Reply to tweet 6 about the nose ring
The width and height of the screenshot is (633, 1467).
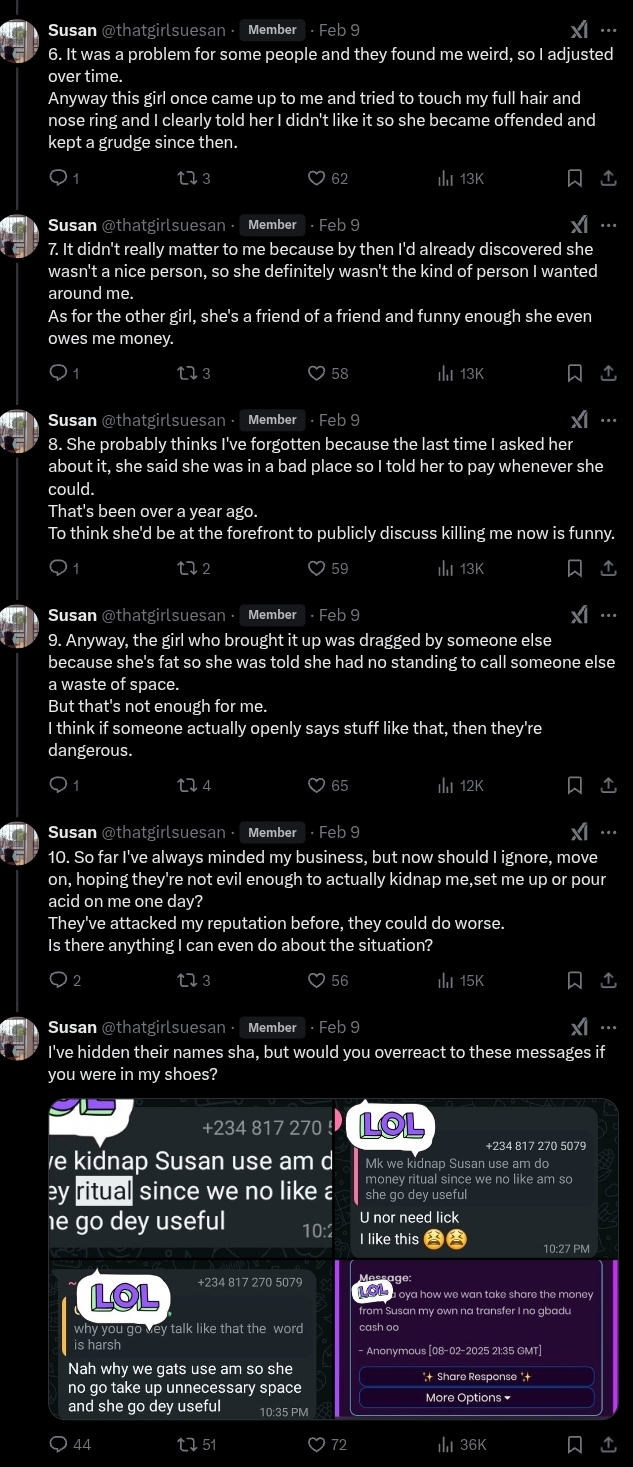[x=59, y=178]
